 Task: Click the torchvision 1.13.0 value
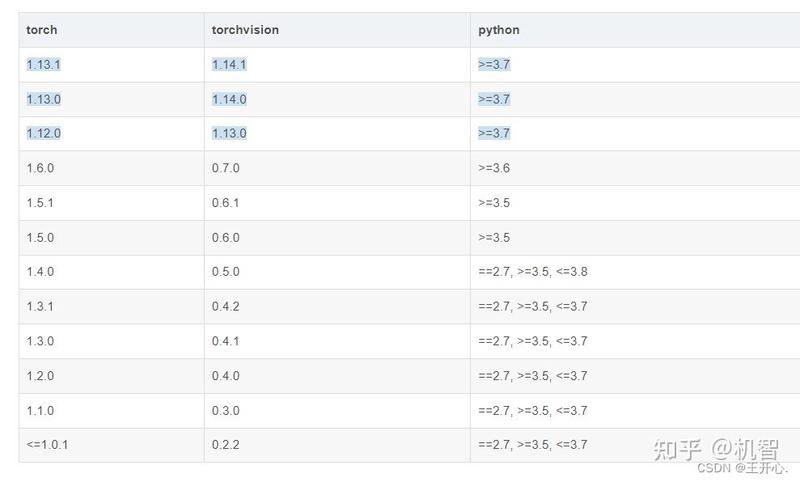coord(229,134)
